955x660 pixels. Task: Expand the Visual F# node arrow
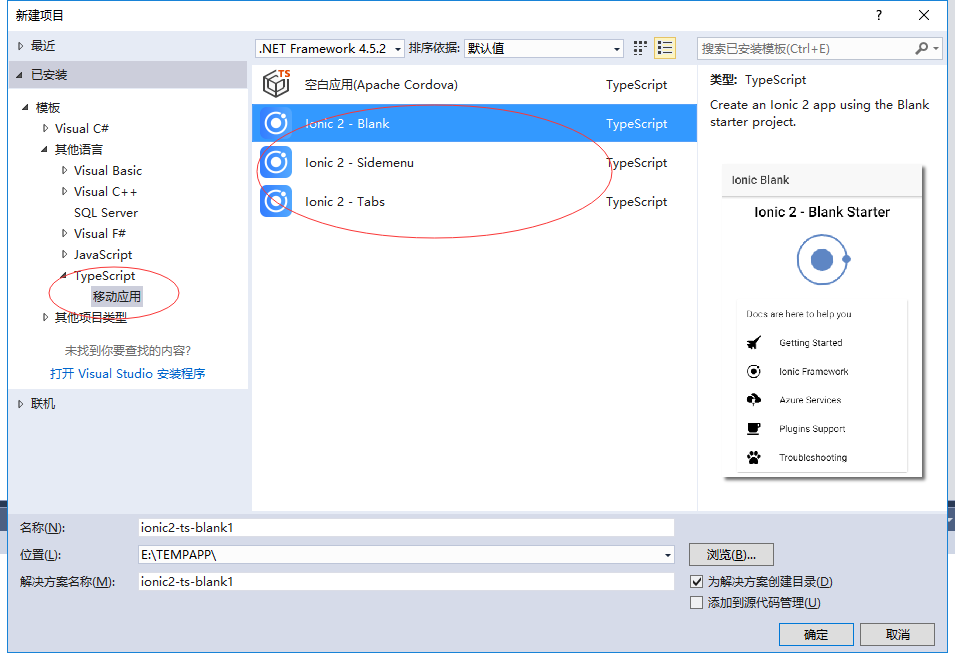64,233
